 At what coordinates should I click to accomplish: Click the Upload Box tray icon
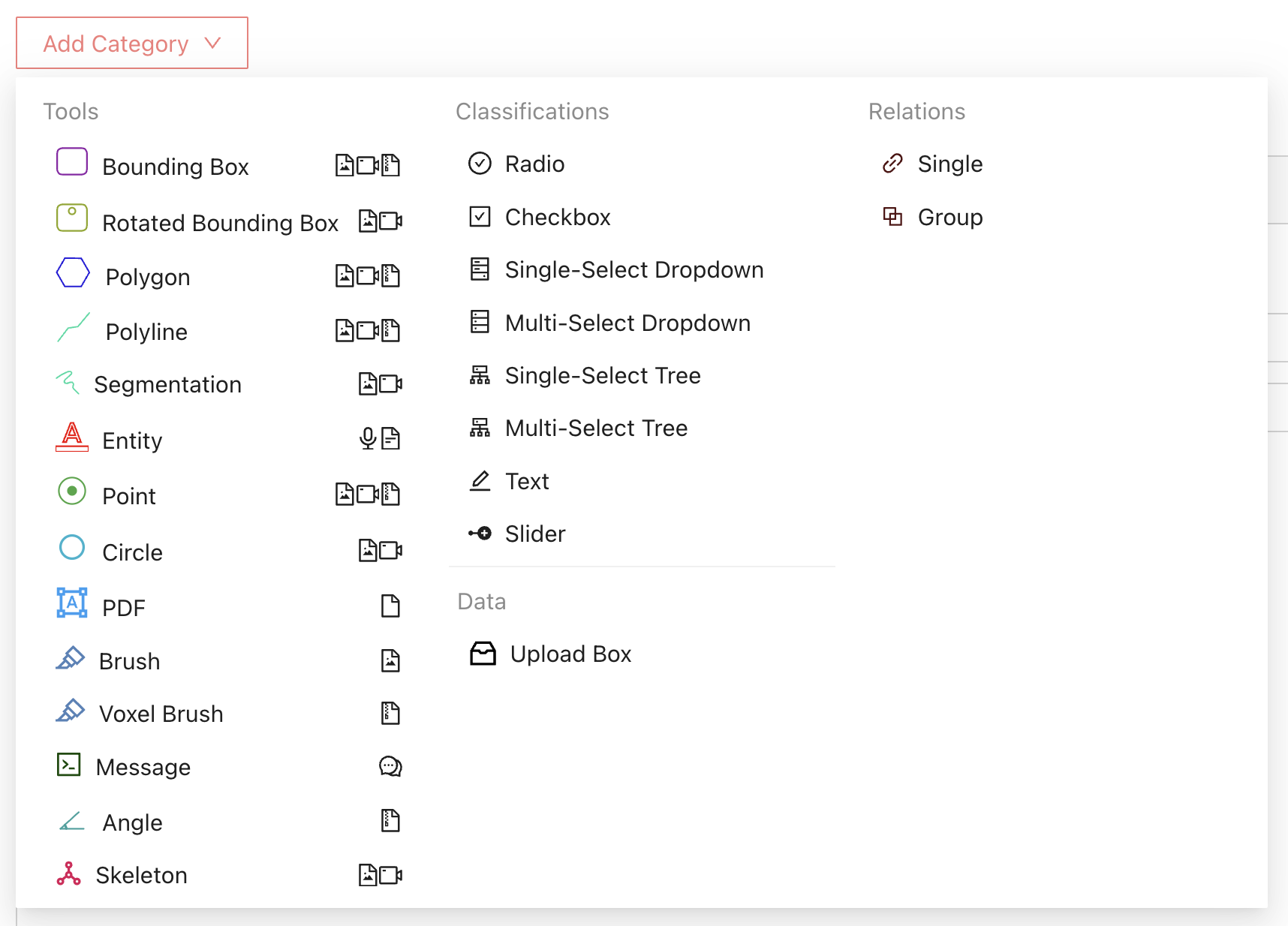483,654
